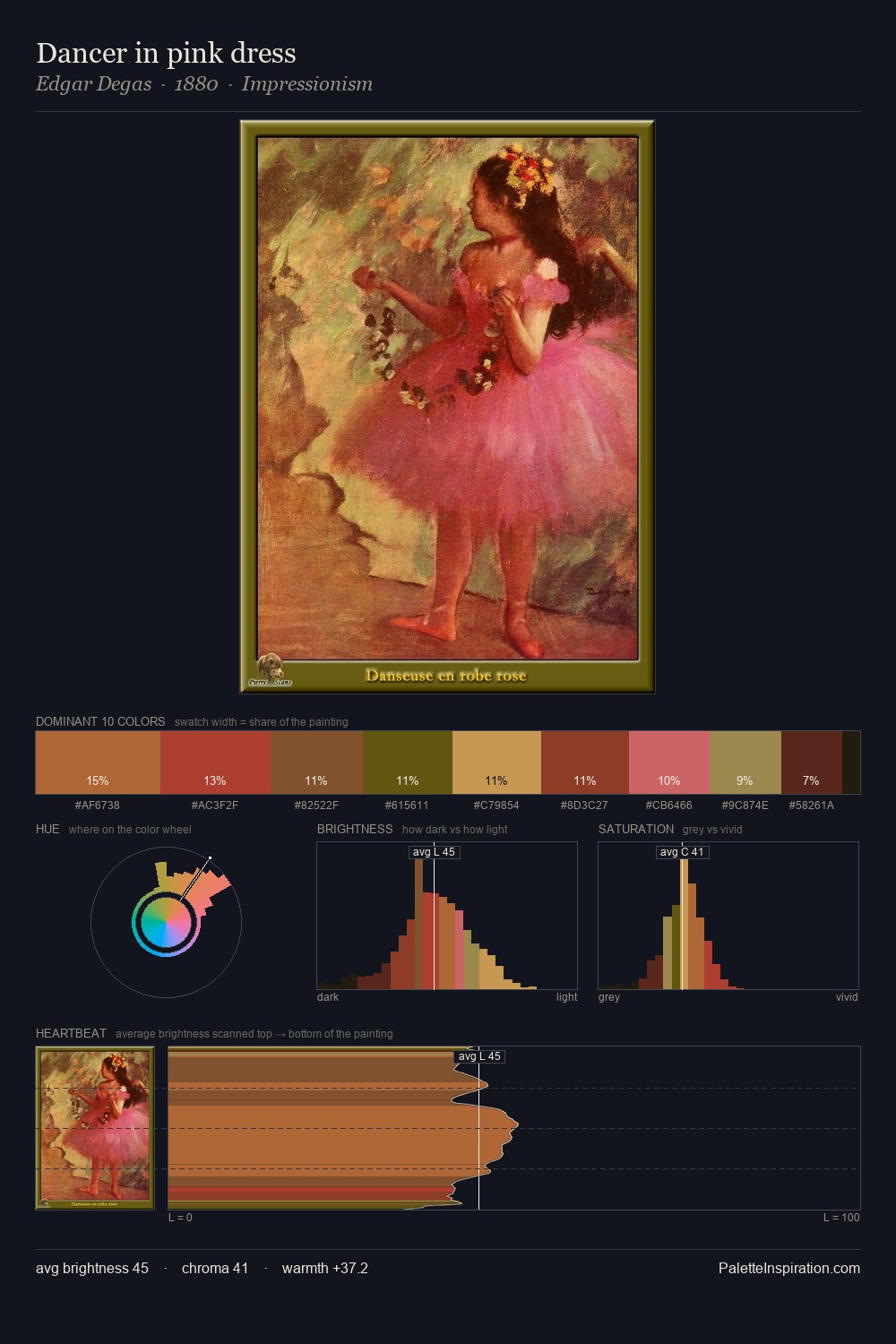Open the main Dancer in pink dress painting
Image resolution: width=896 pixels, height=1344 pixels.
coord(448,406)
